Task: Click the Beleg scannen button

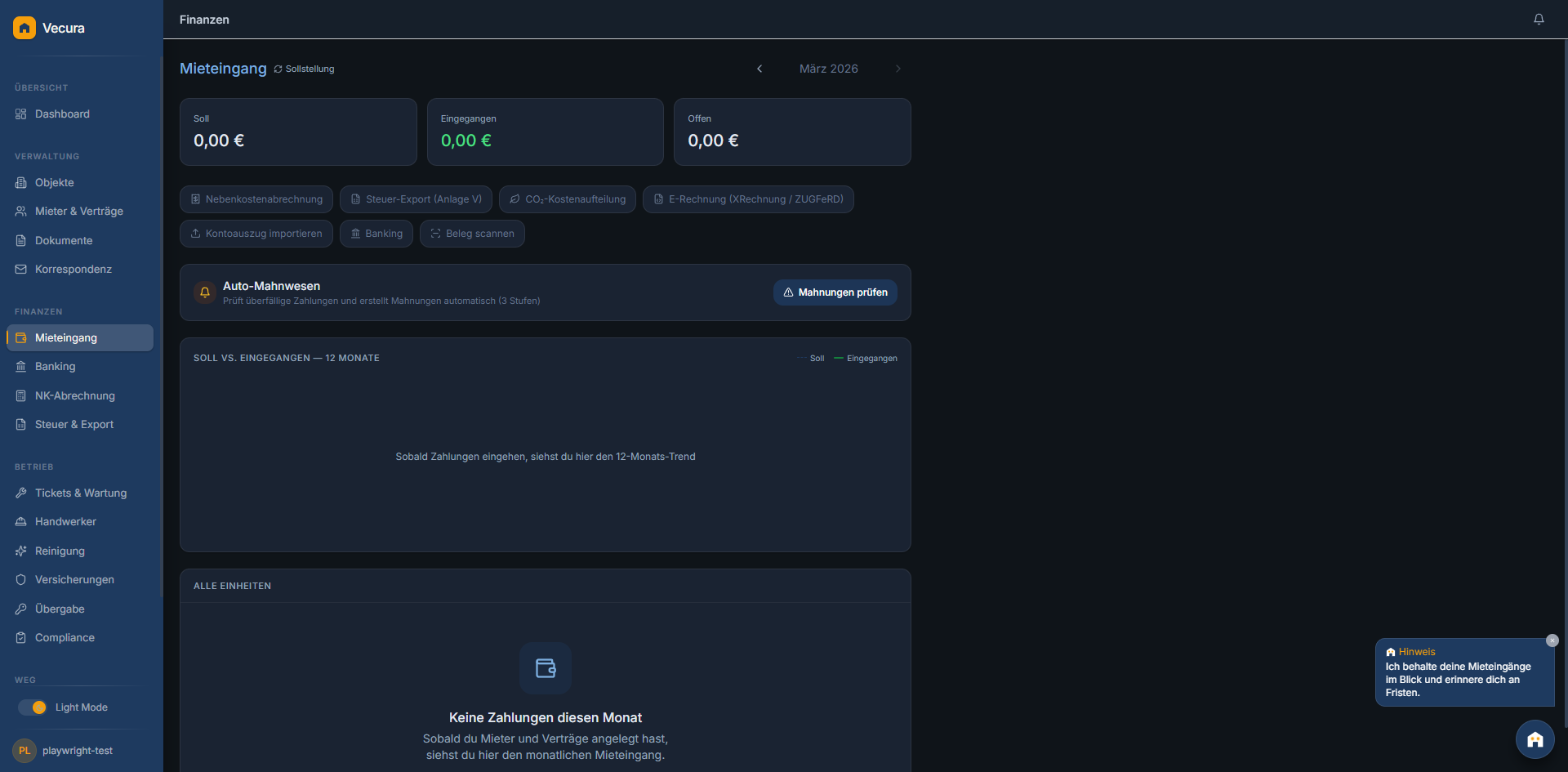Action: (472, 234)
